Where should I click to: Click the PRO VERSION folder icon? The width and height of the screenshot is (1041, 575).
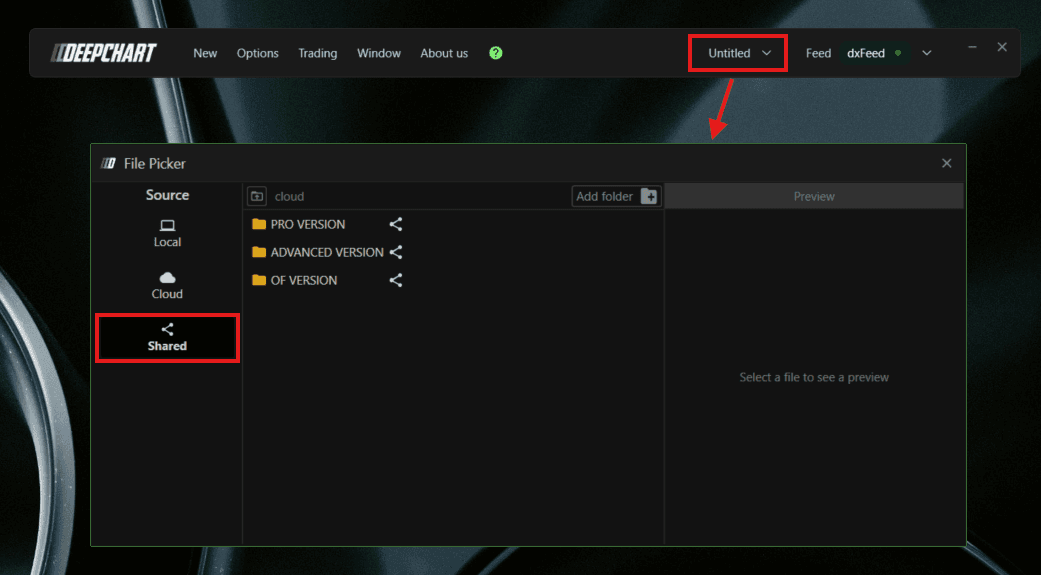259,224
